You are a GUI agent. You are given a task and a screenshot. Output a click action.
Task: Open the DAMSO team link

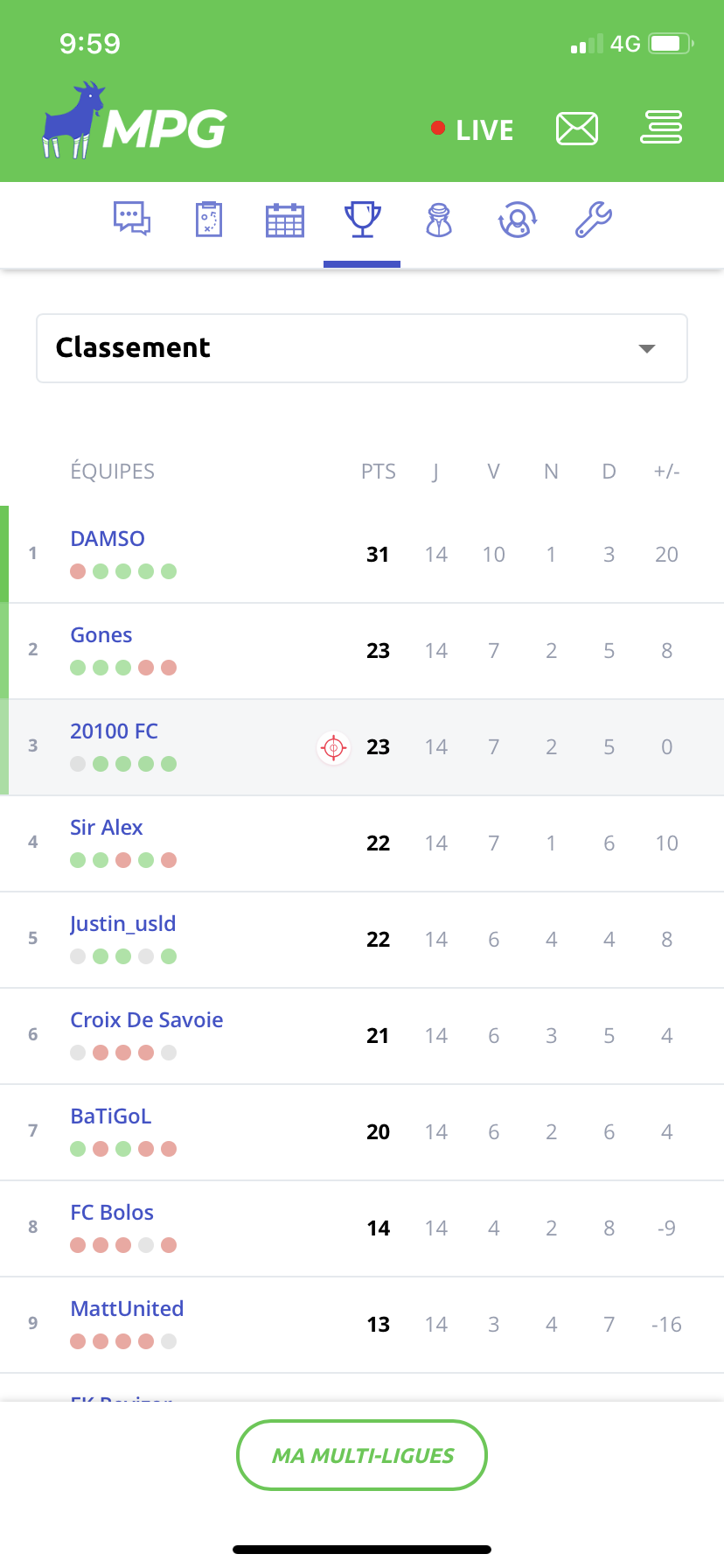tap(108, 539)
